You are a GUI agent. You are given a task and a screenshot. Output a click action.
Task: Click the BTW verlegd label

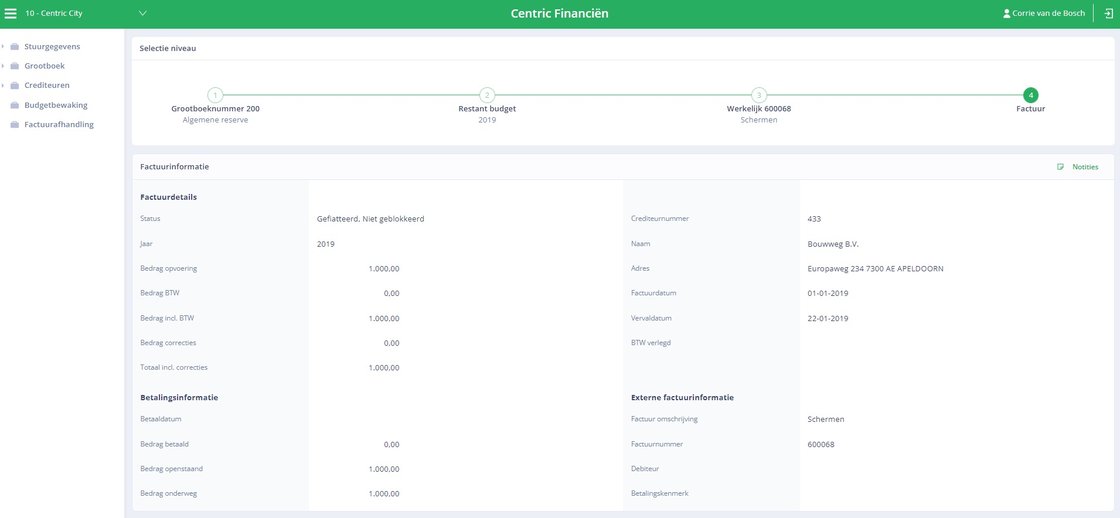(x=651, y=343)
